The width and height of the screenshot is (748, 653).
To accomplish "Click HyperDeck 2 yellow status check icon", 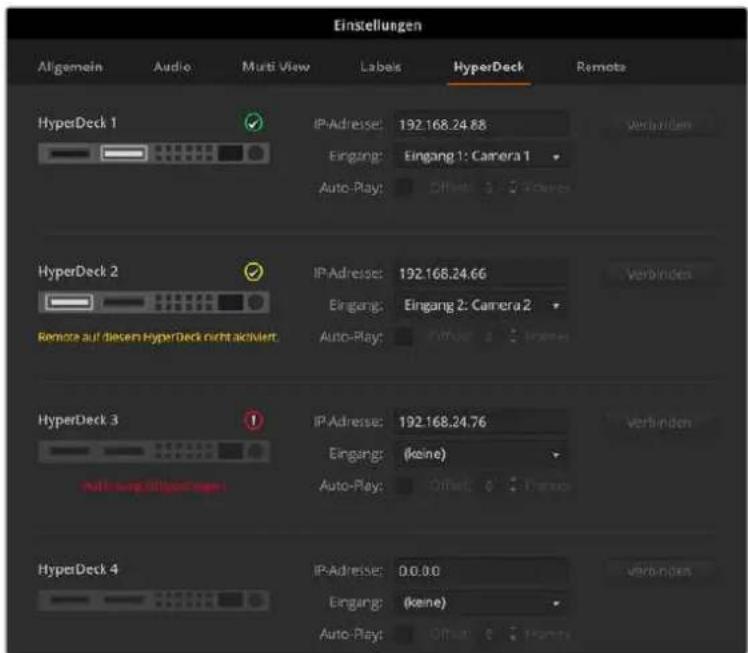I will point(253,271).
